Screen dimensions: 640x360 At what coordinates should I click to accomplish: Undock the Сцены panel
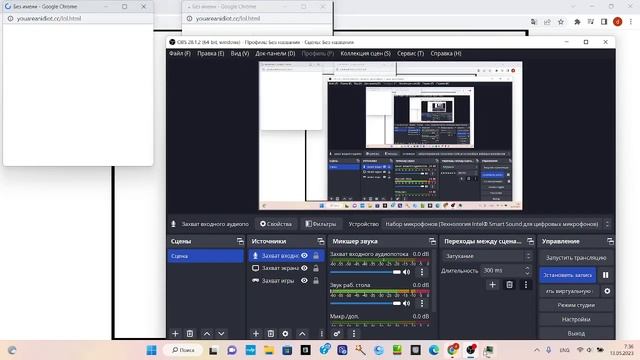[240, 241]
